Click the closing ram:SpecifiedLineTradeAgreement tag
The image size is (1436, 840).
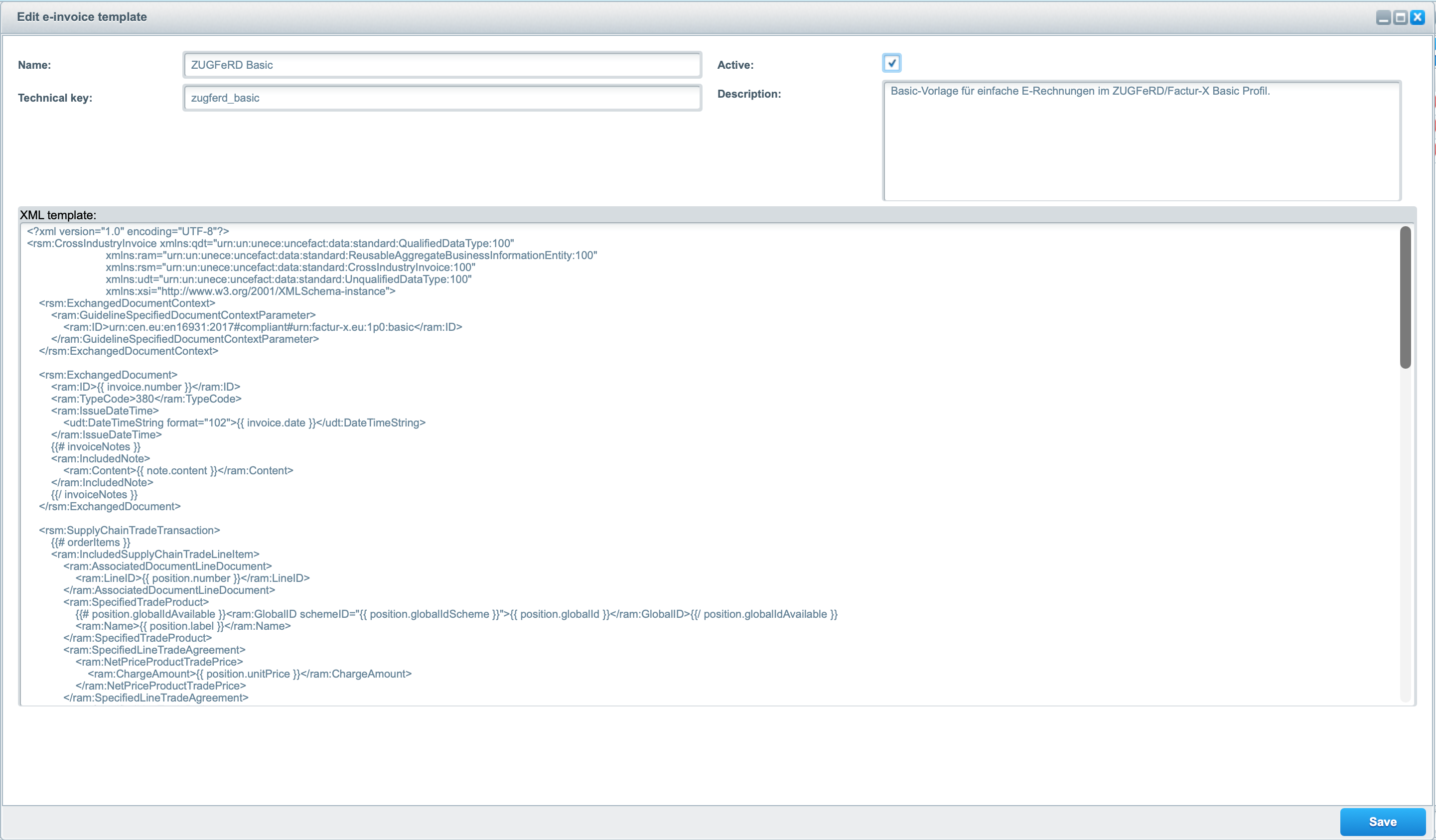coord(155,698)
